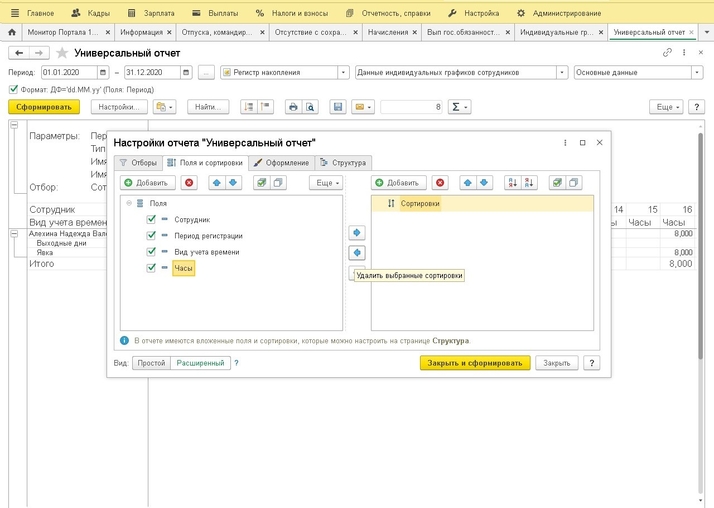Expand the Основные данные dropdown

[697, 72]
